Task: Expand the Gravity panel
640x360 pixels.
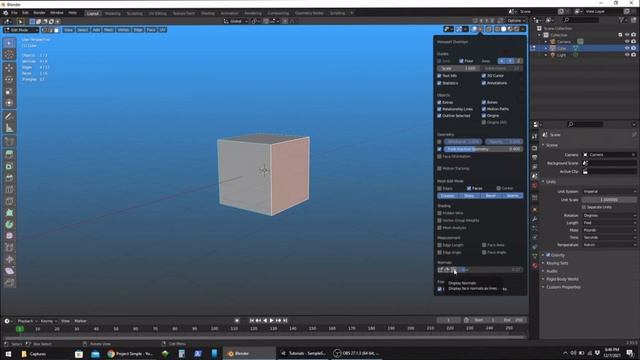Action: coord(544,255)
